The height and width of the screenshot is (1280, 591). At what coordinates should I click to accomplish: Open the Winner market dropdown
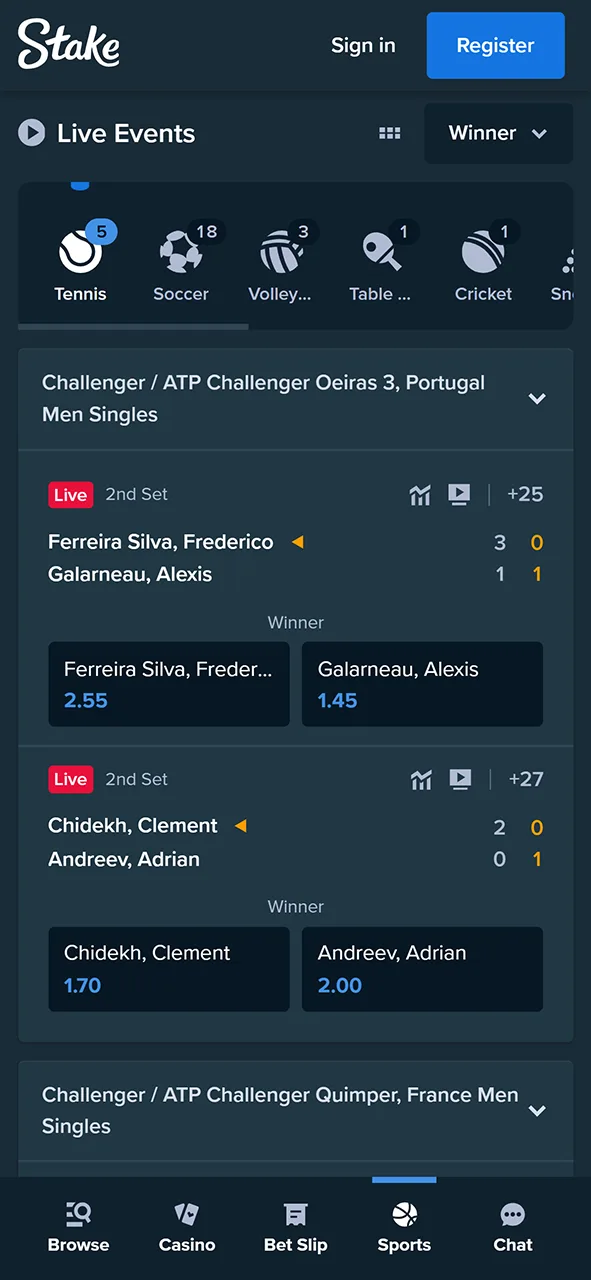click(x=498, y=132)
